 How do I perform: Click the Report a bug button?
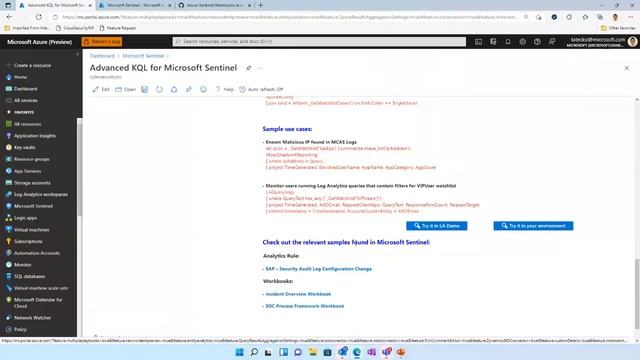tap(102, 42)
